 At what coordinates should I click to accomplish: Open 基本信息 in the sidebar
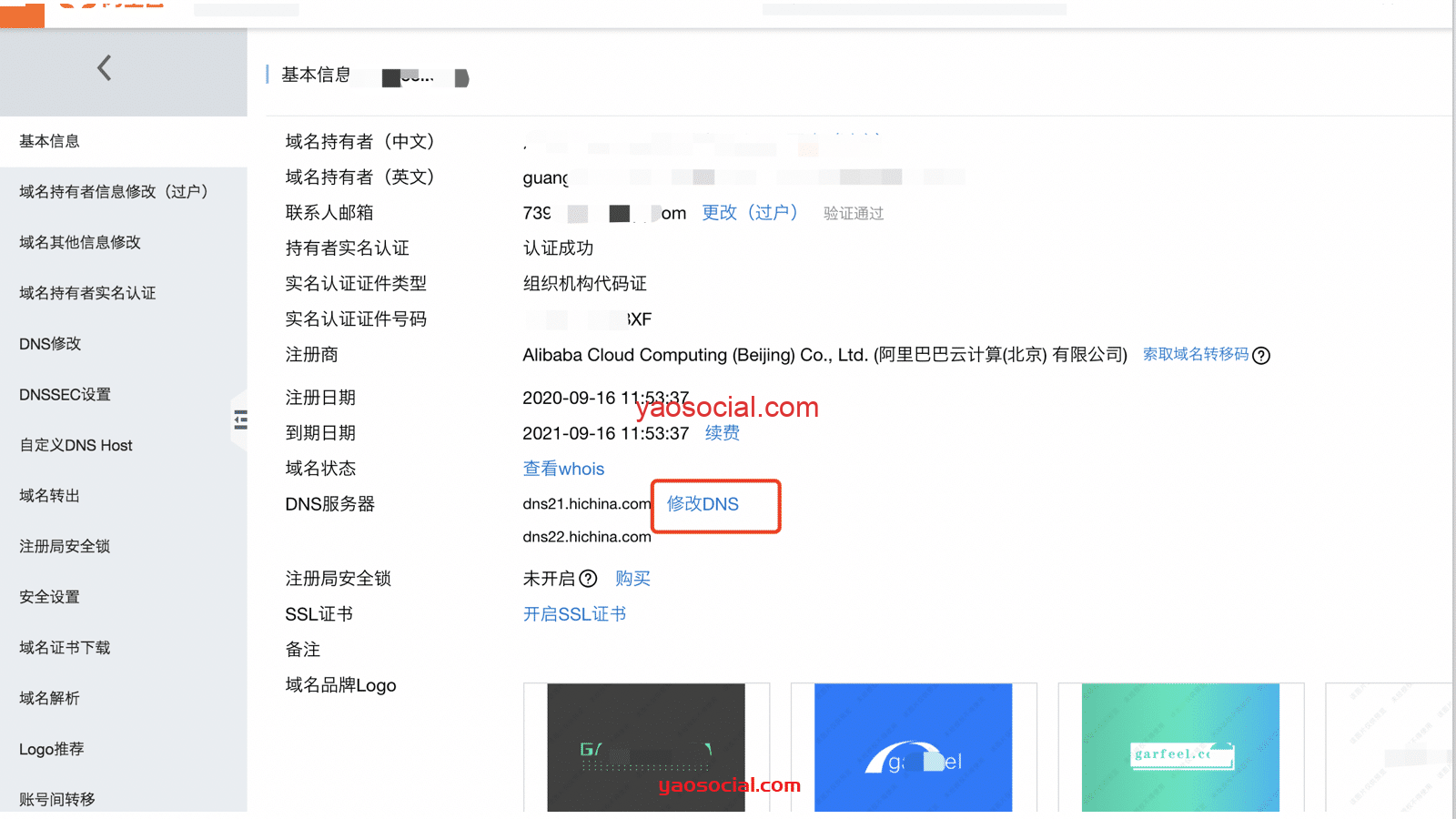(x=49, y=141)
